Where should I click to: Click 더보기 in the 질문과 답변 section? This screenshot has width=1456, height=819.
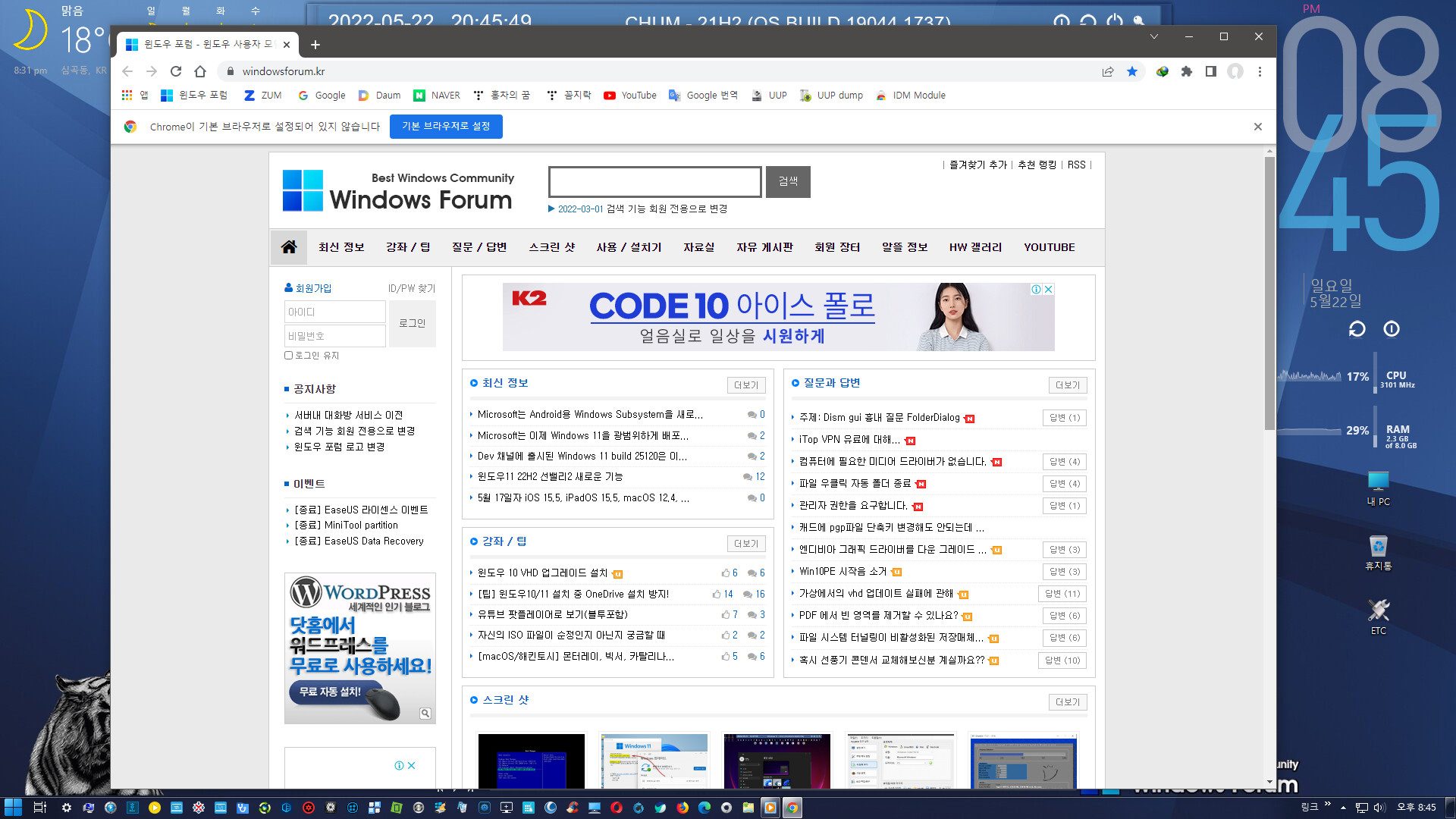pos(1068,385)
